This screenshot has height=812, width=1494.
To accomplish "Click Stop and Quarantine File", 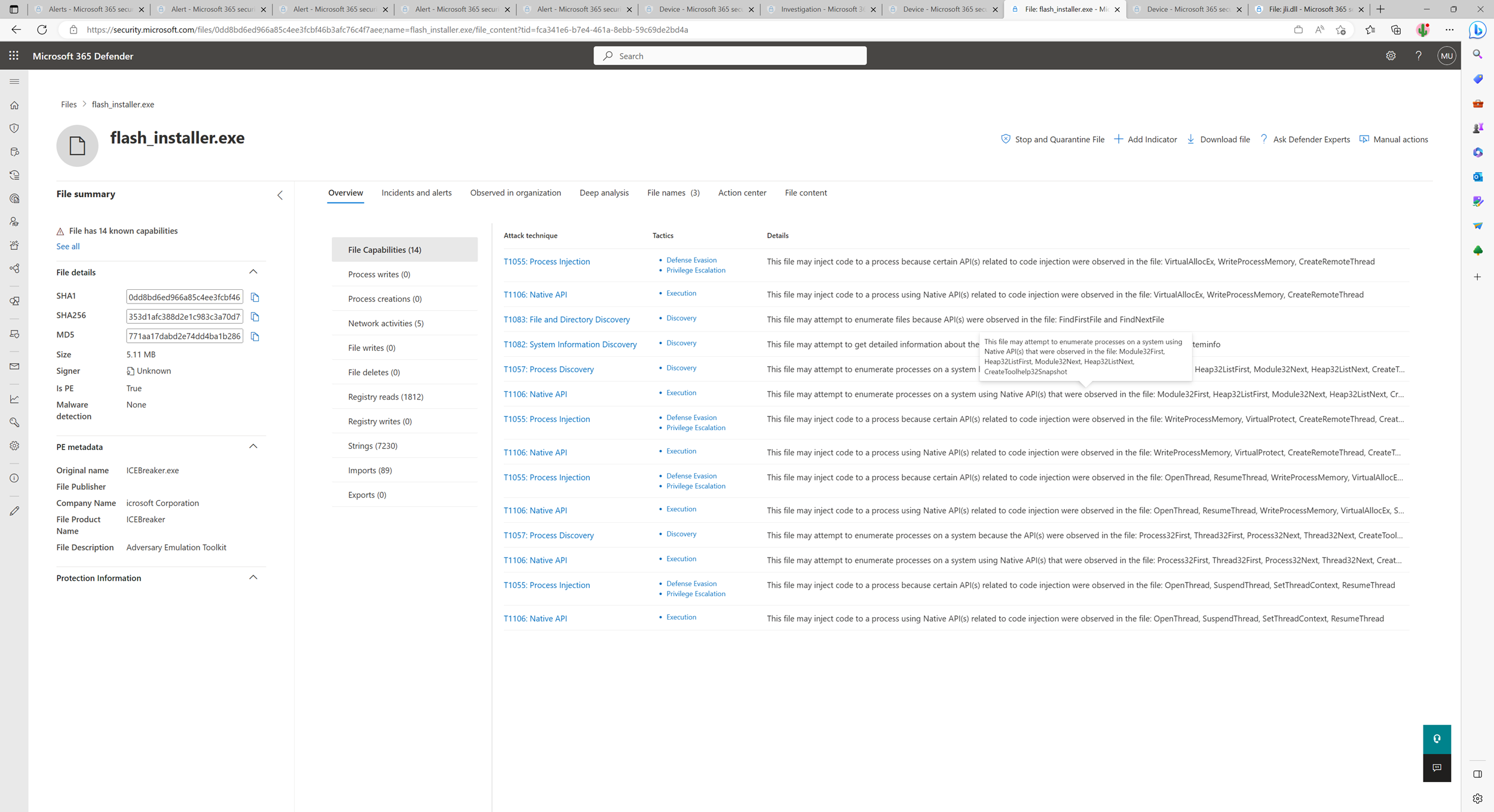I will [x=1052, y=139].
